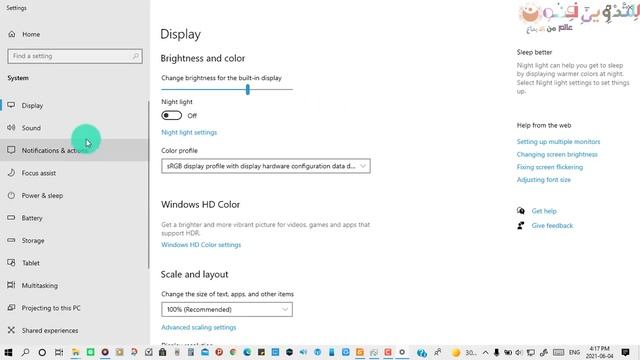
Task: Show hidden system tray icons
Action: [486, 353]
